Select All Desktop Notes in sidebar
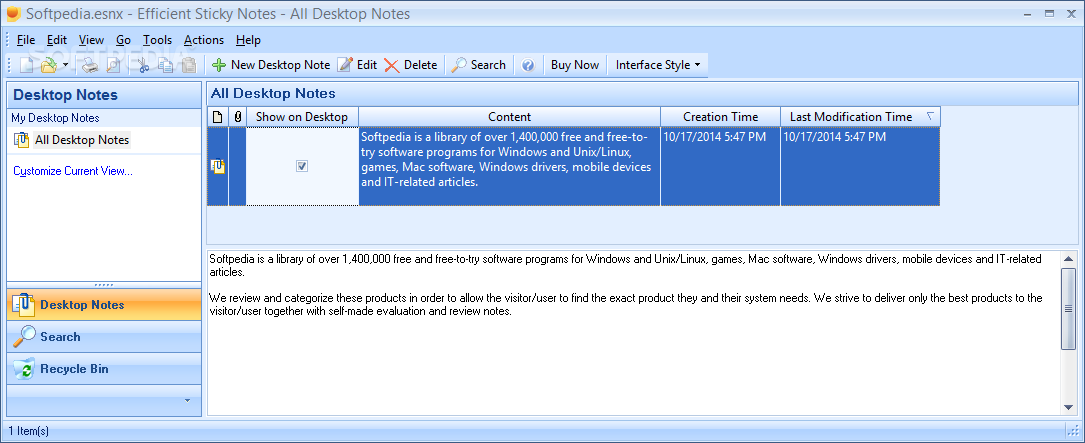Viewport: 1085px width, 443px height. pos(82,140)
